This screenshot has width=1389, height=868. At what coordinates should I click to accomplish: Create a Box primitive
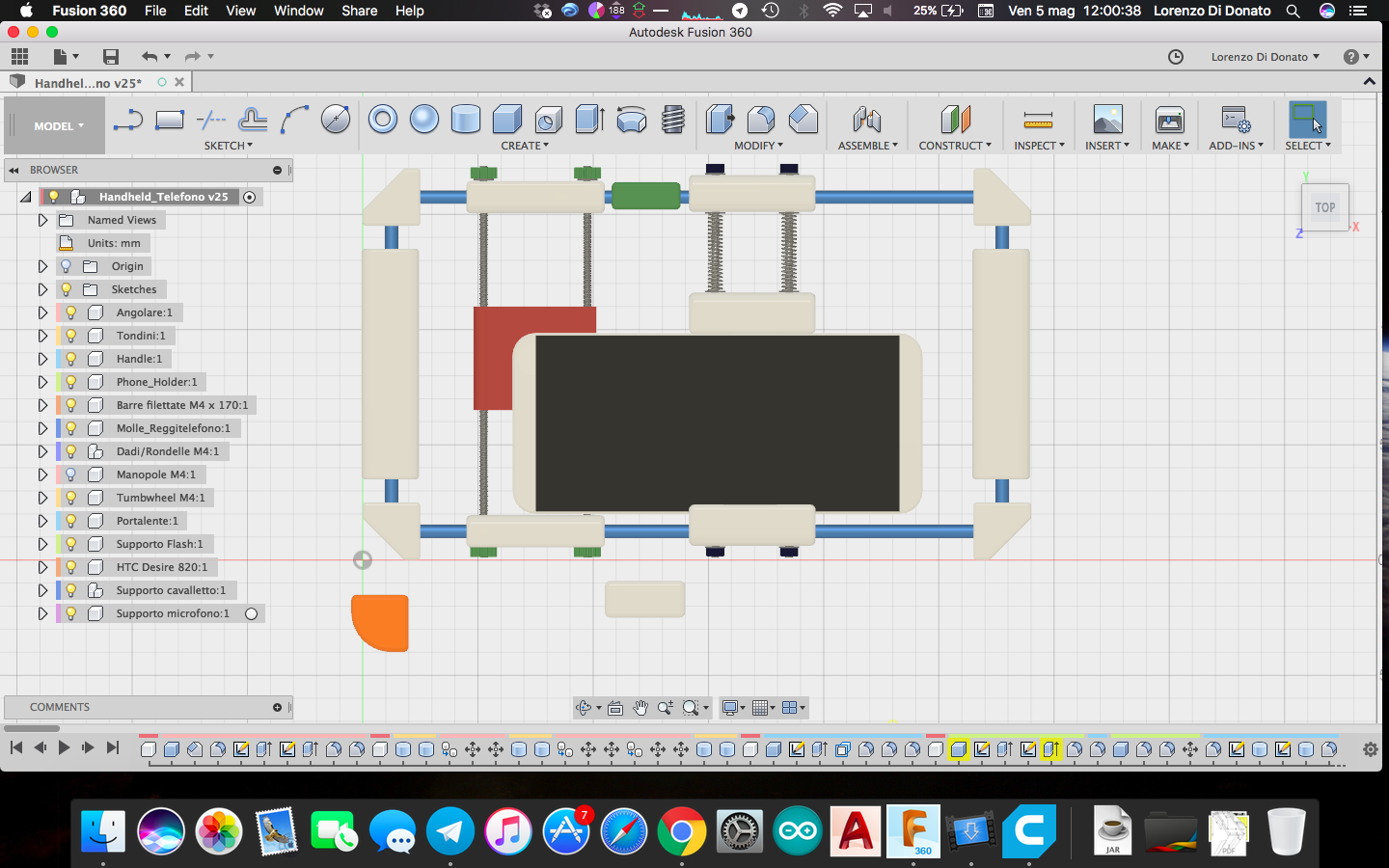point(507,120)
